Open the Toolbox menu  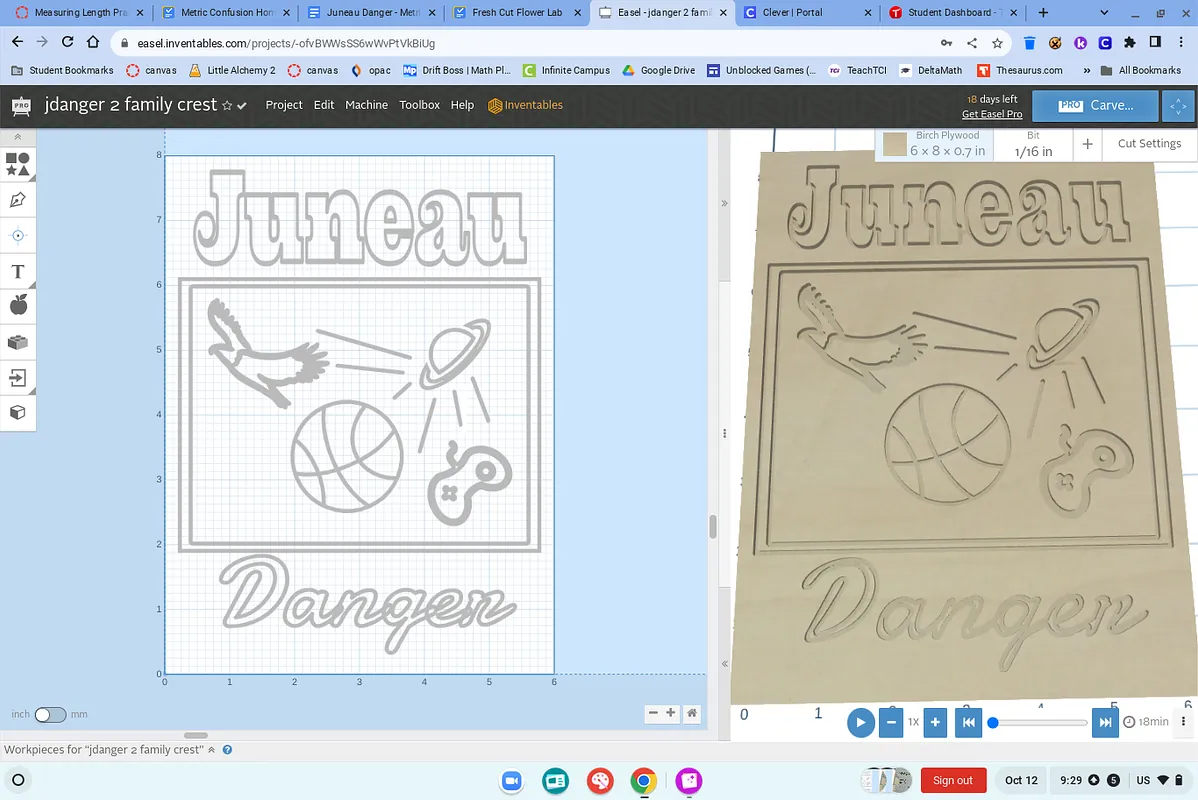[x=419, y=105]
